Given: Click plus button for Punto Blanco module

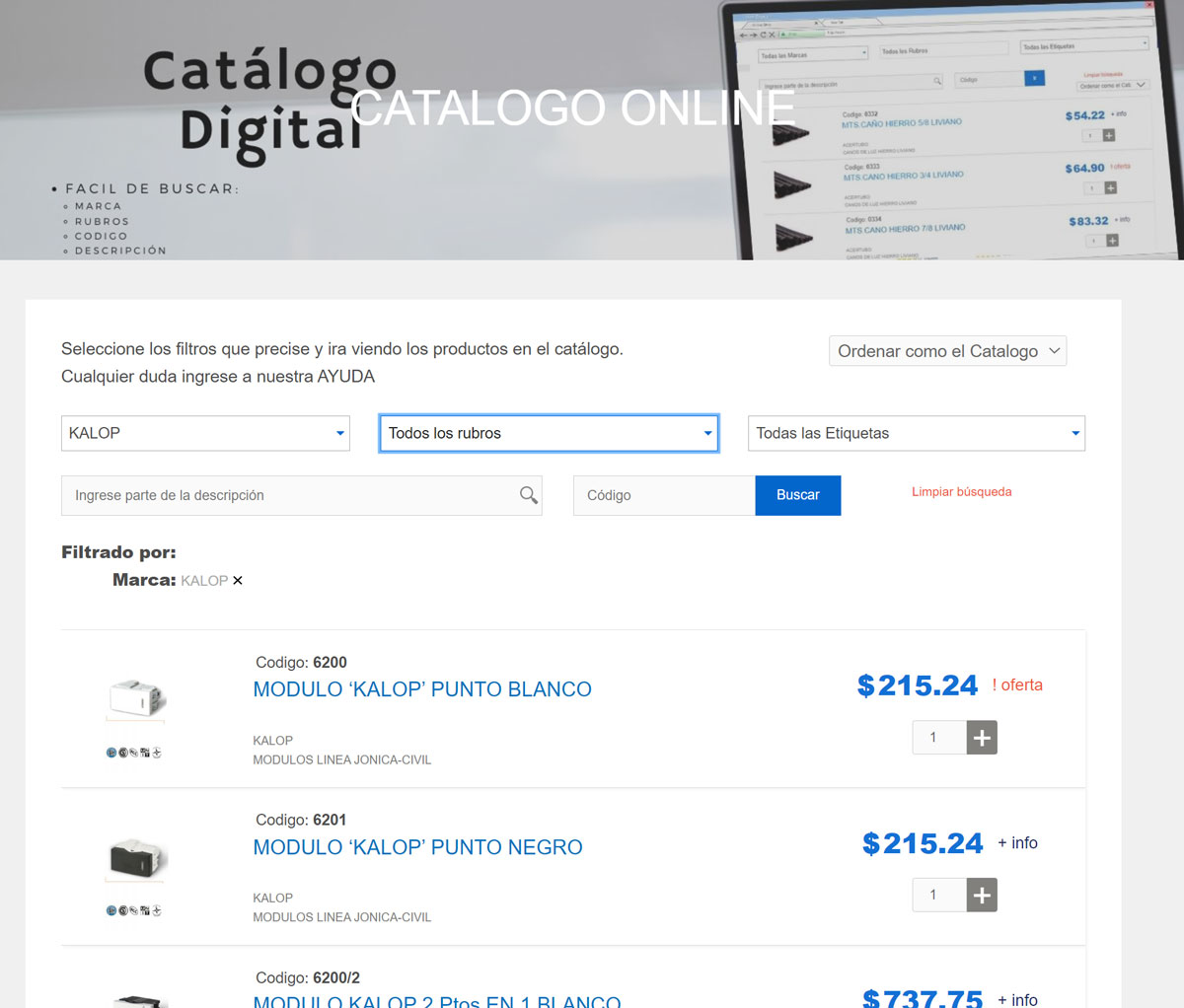Looking at the screenshot, I should click(981, 738).
